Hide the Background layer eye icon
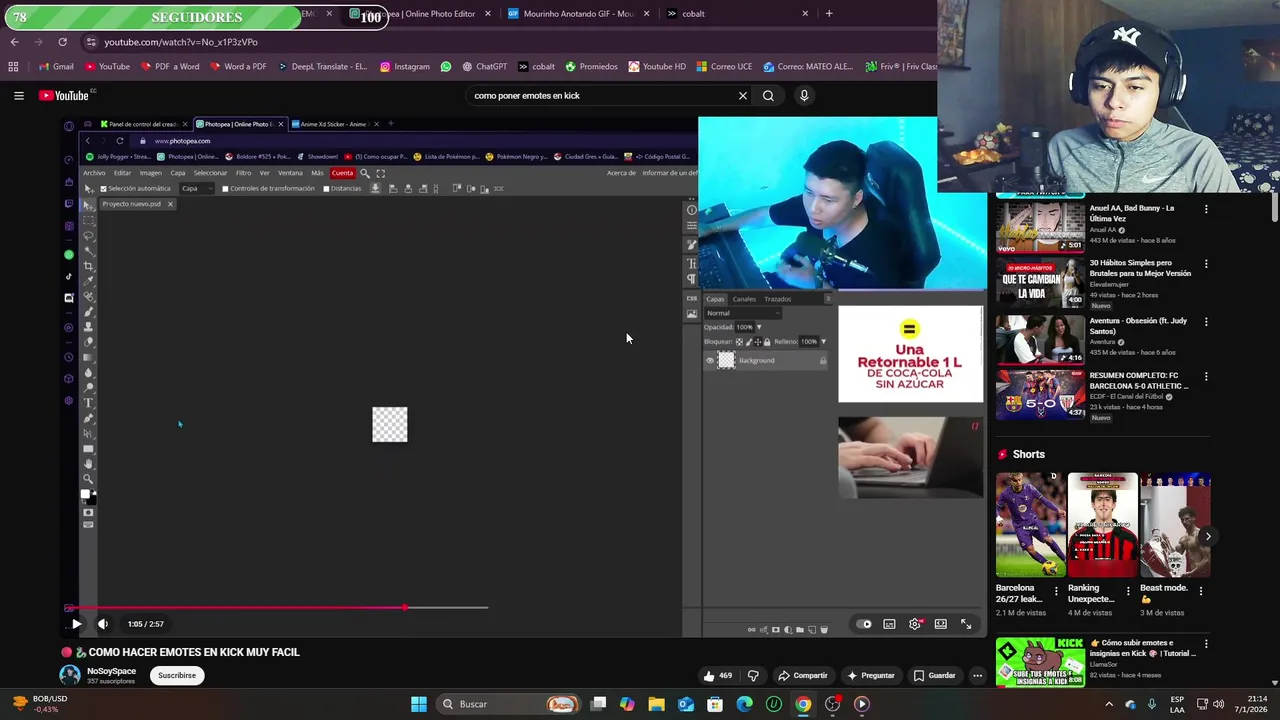Screen dimensions: 1280x720 pos(710,360)
